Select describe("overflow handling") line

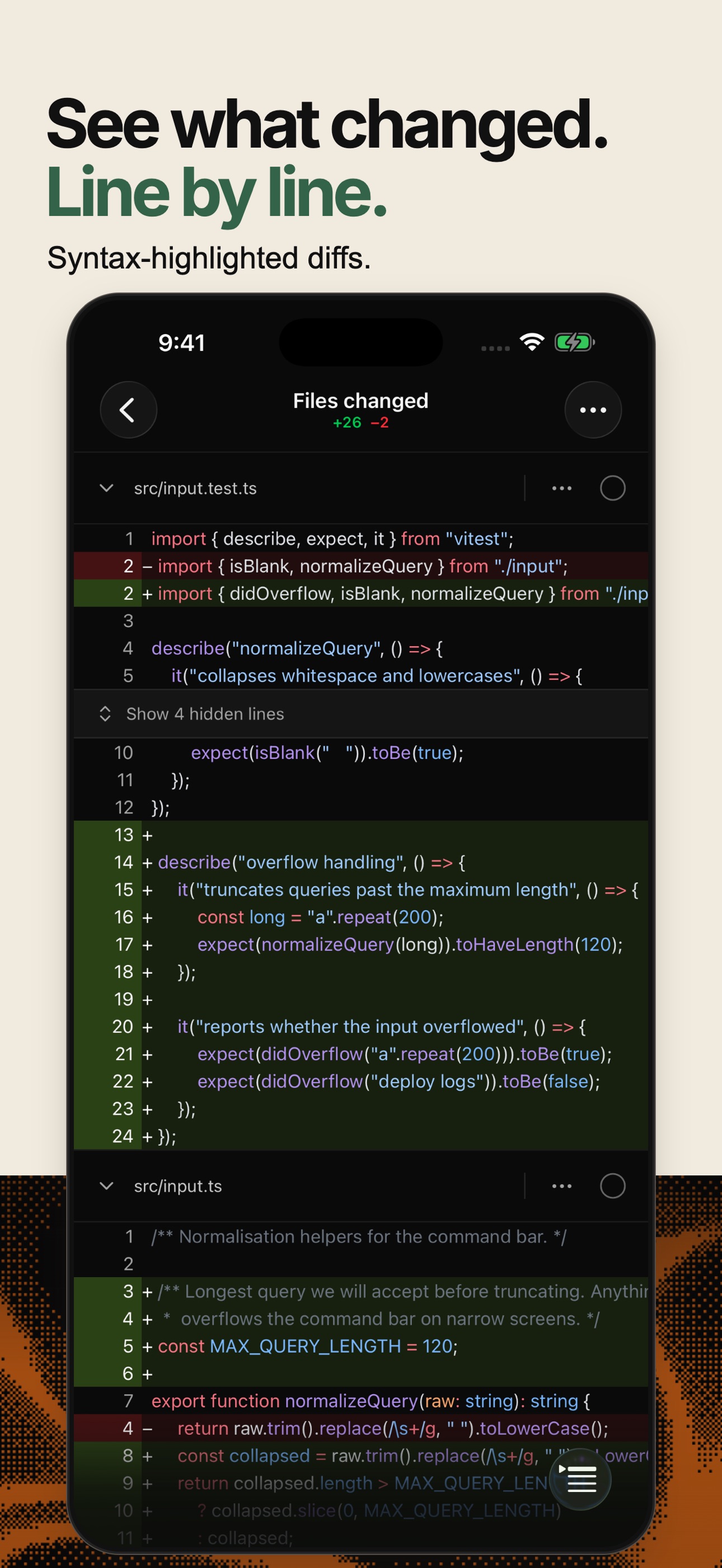tap(361, 863)
